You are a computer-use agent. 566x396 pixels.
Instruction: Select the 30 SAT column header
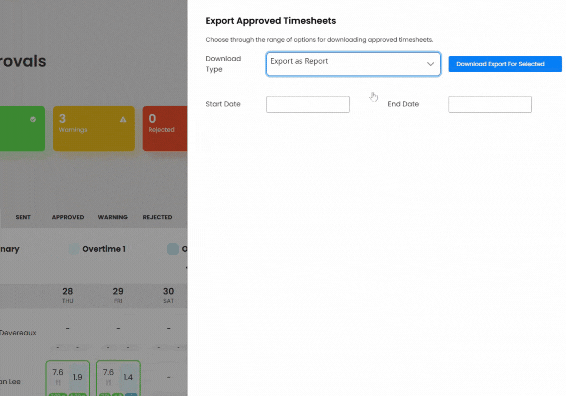[169, 295]
